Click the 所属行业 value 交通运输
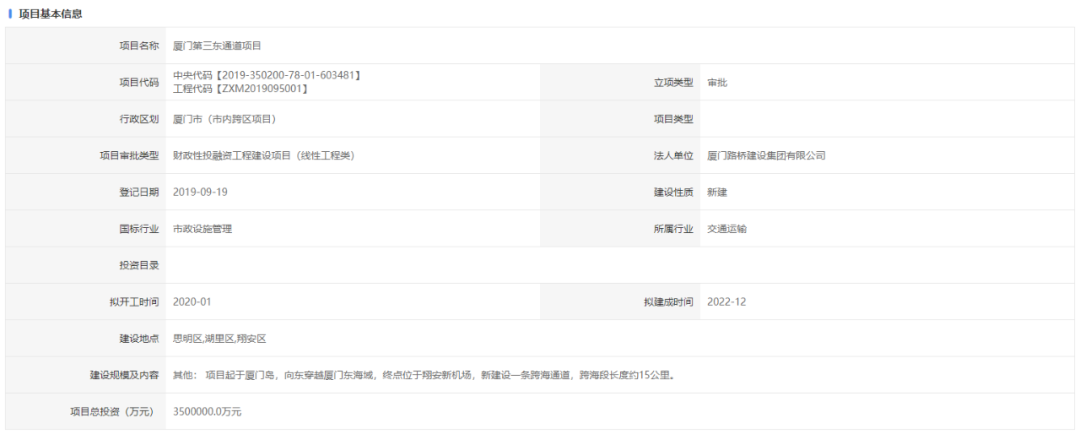This screenshot has height=434, width=1080. click(727, 228)
